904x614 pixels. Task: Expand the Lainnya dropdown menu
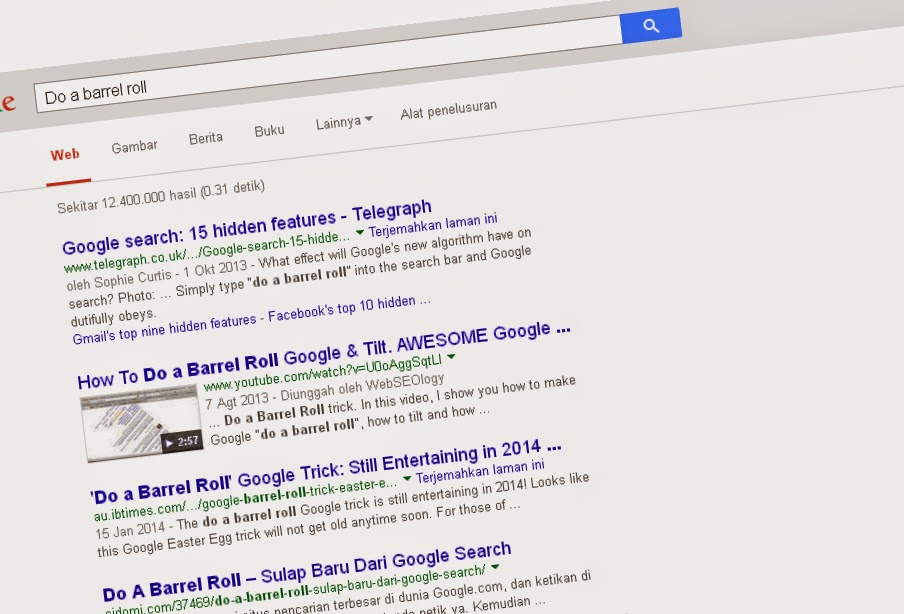pyautogui.click(x=344, y=122)
